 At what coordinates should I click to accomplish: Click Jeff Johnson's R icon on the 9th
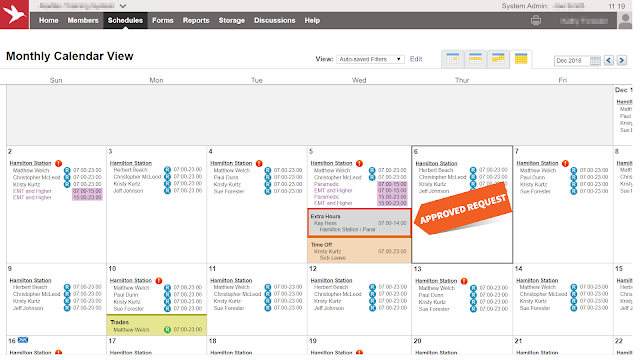pyautogui.click(x=67, y=308)
